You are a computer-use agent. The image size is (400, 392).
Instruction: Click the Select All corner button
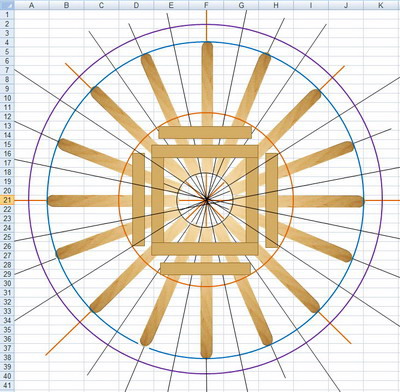7,5
